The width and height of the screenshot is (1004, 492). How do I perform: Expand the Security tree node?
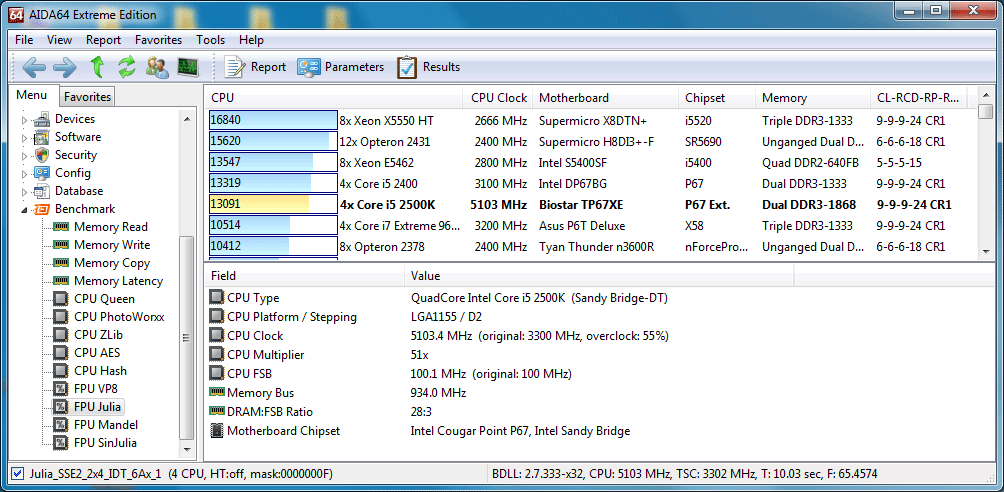coord(24,155)
